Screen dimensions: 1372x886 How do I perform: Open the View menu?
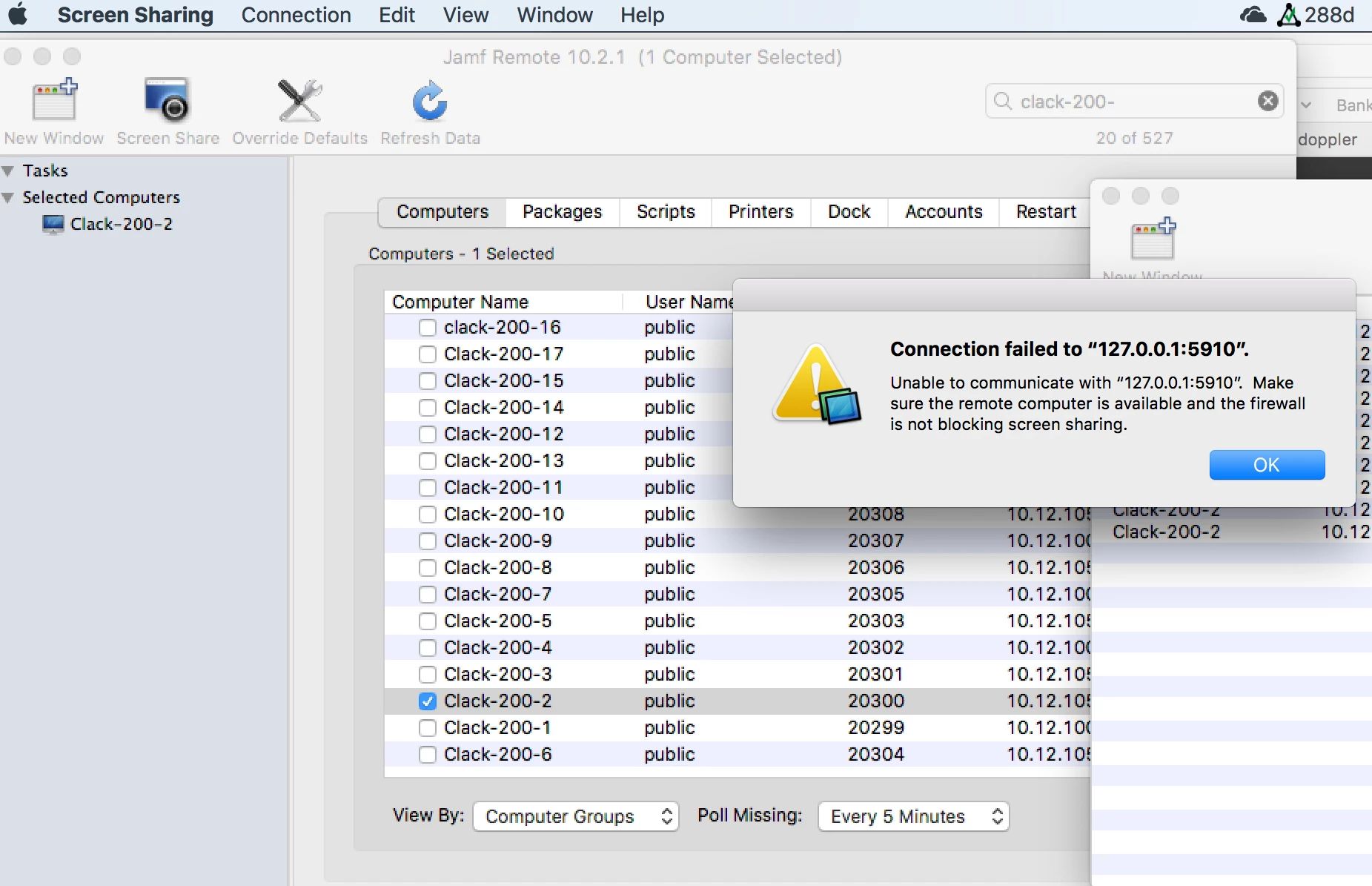click(465, 15)
